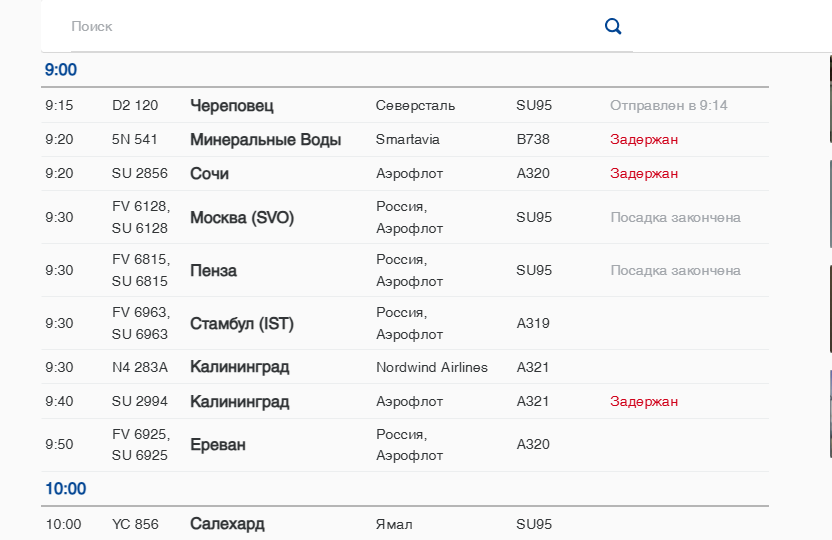Viewport: 832px width, 540px height.
Task: Open the Ереван flight FV 6925
Action: (x=218, y=445)
